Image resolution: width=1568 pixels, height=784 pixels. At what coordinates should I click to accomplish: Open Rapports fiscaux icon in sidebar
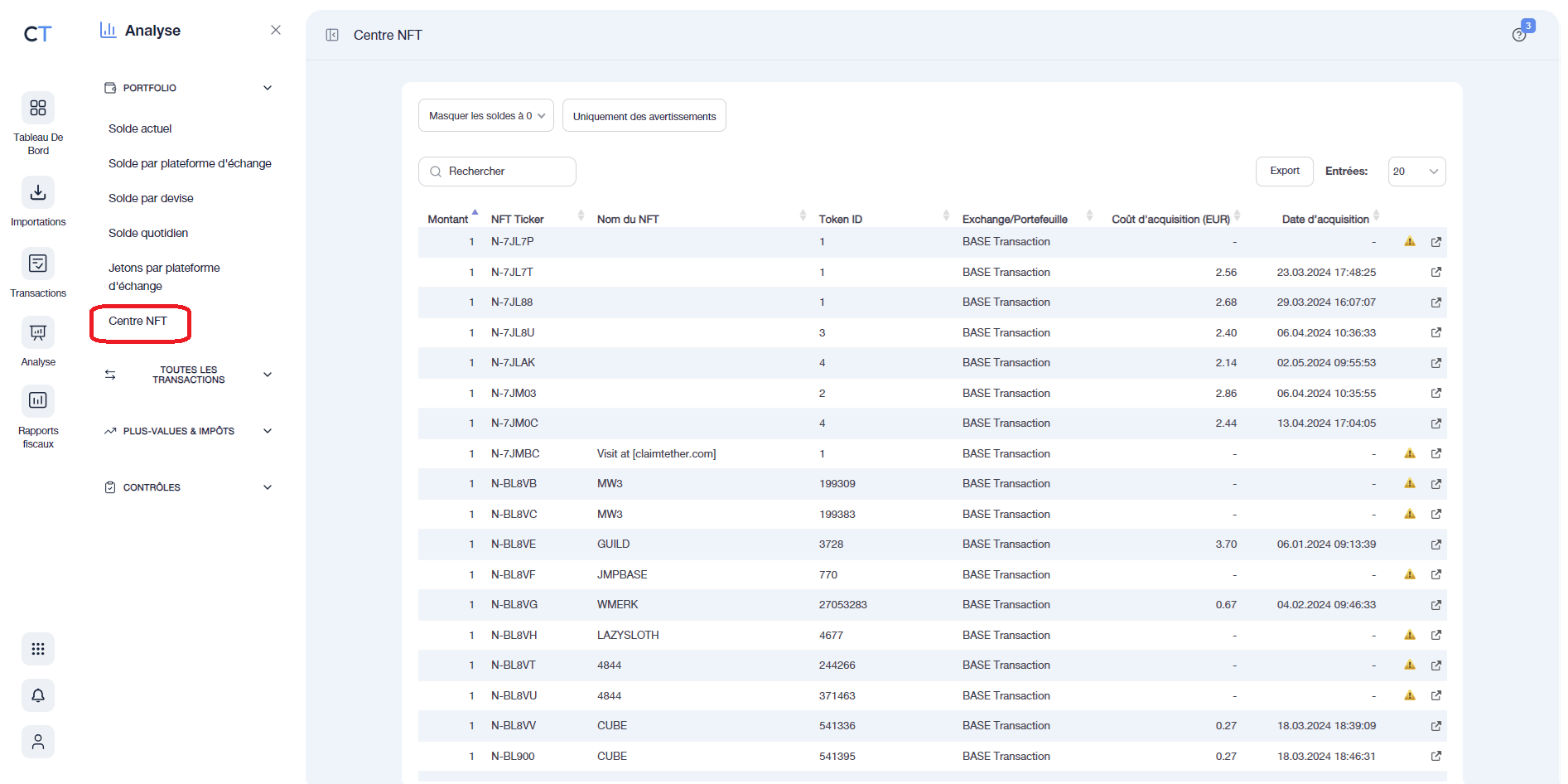tap(38, 401)
